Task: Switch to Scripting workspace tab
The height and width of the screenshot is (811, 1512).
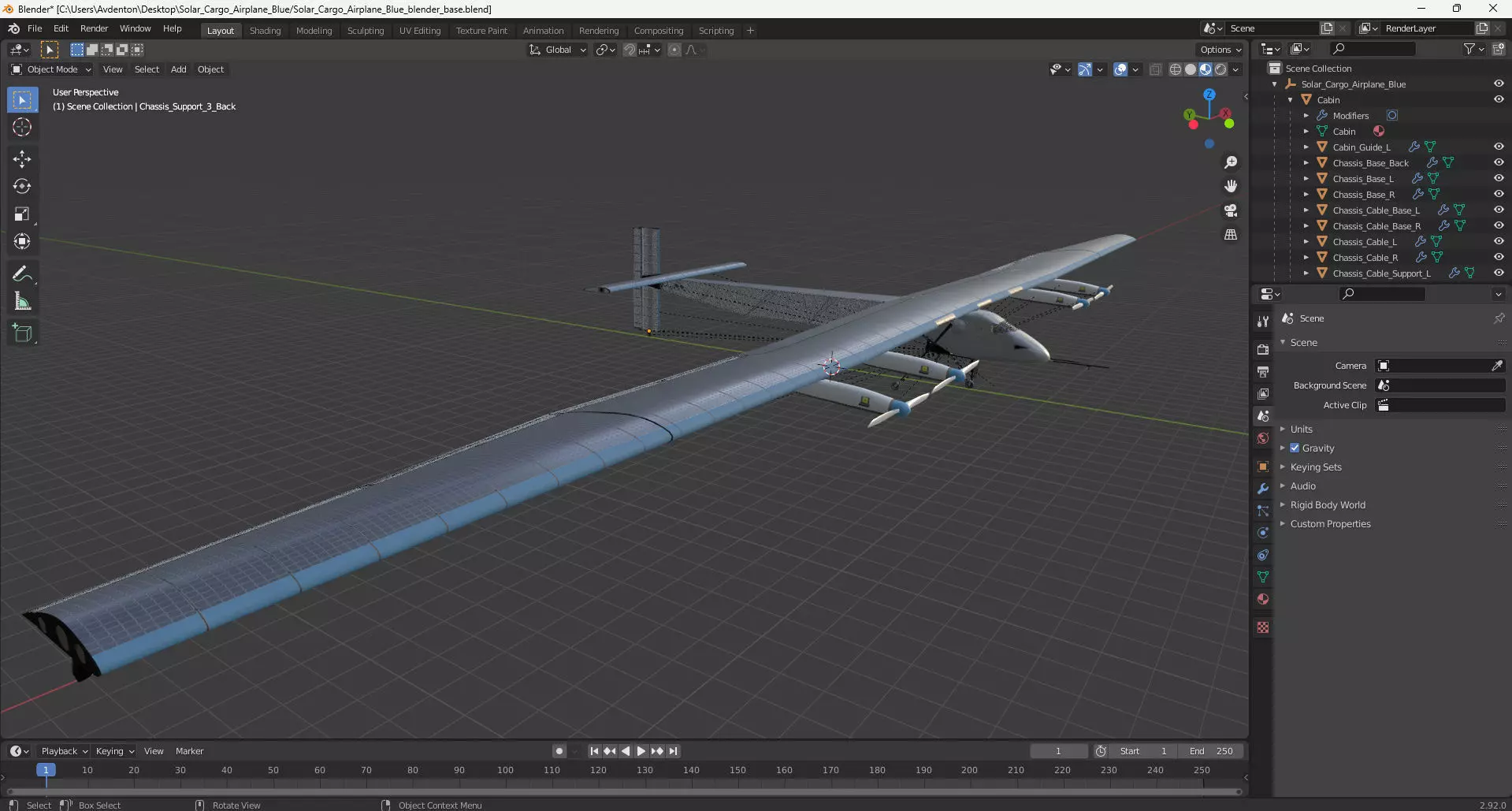Action: pyautogui.click(x=715, y=31)
